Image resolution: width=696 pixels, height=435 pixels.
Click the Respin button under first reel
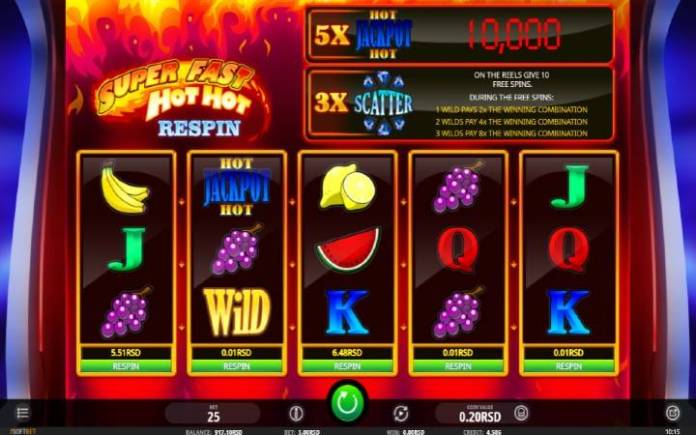[126, 366]
